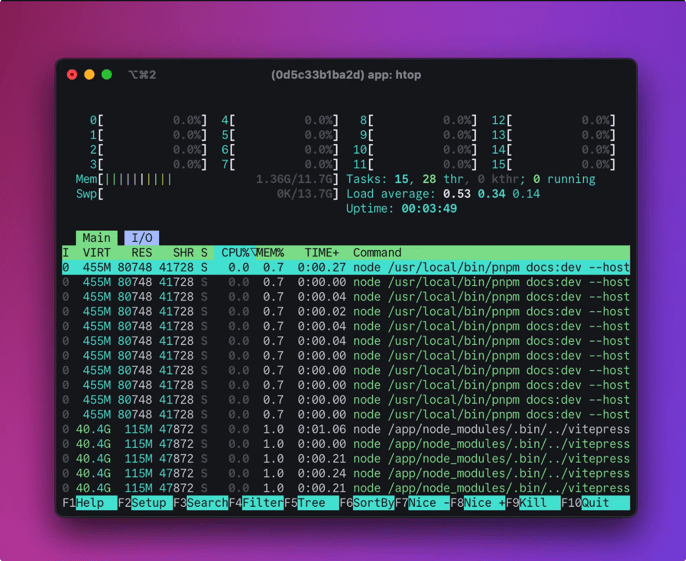
Task: Click CPU 4 usage meter
Action: 280,120
